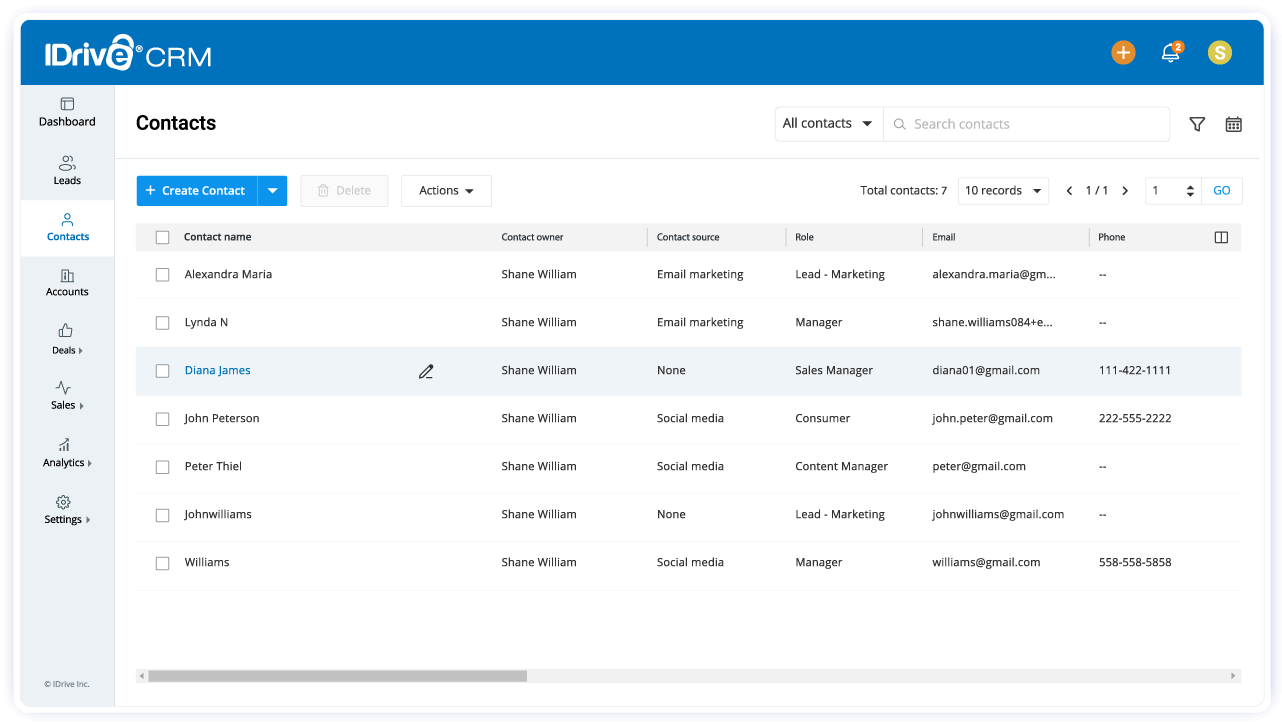Open the 10 records per page dropdown

(x=1003, y=191)
